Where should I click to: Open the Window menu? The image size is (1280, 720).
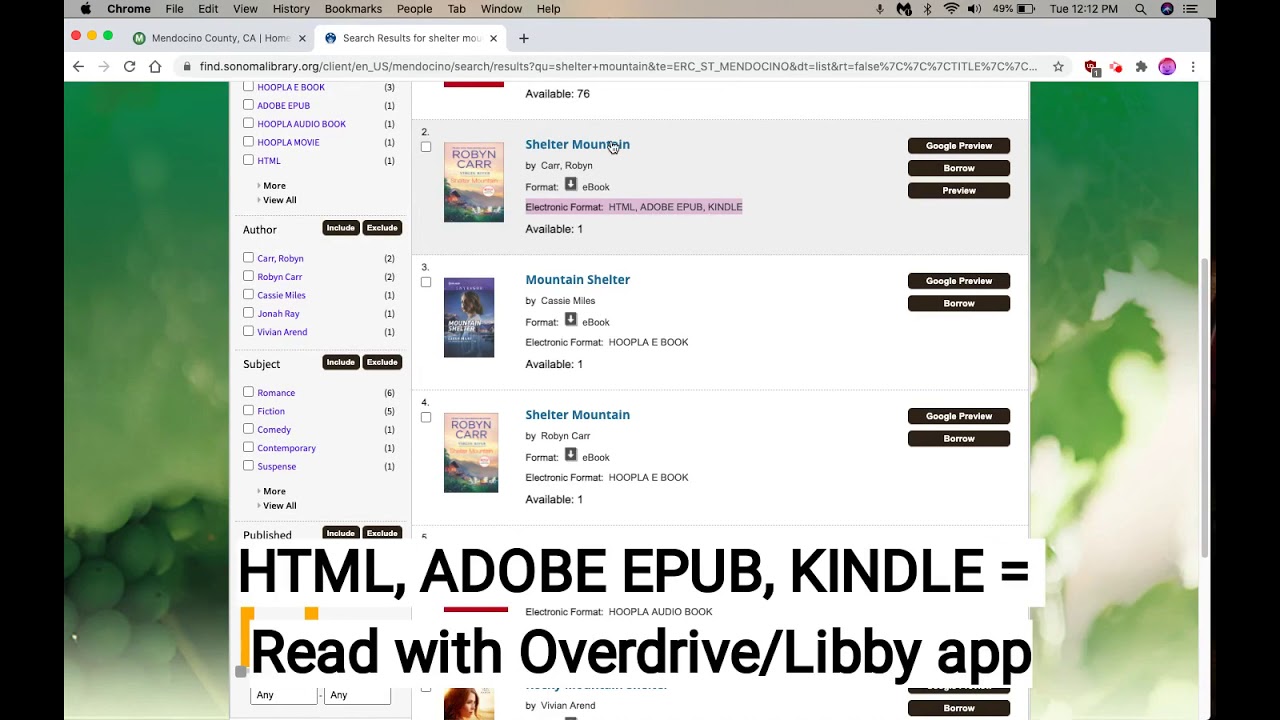(501, 9)
